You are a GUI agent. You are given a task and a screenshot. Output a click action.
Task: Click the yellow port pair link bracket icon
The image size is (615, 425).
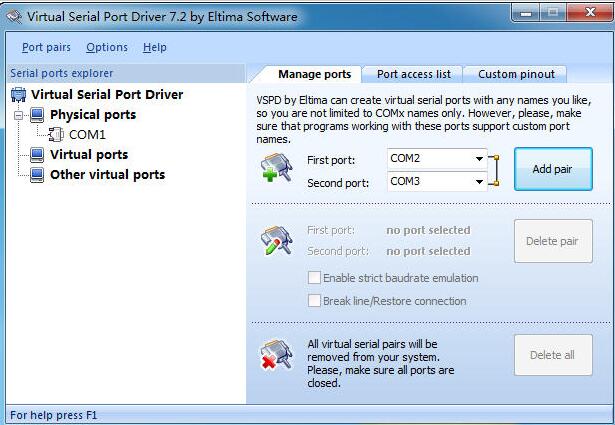494,170
